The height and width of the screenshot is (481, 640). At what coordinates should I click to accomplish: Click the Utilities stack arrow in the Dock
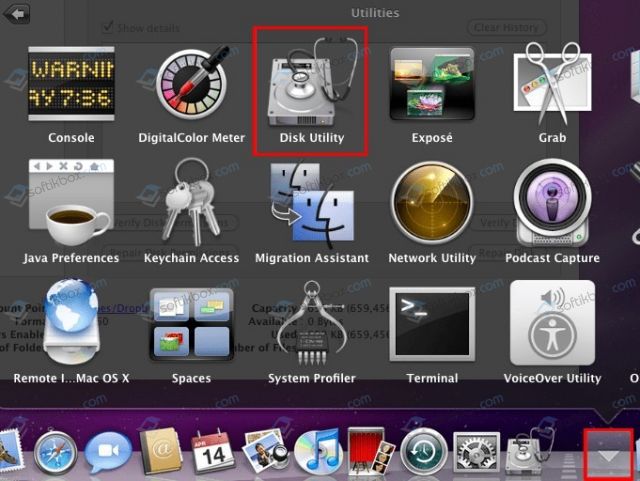pos(609,454)
